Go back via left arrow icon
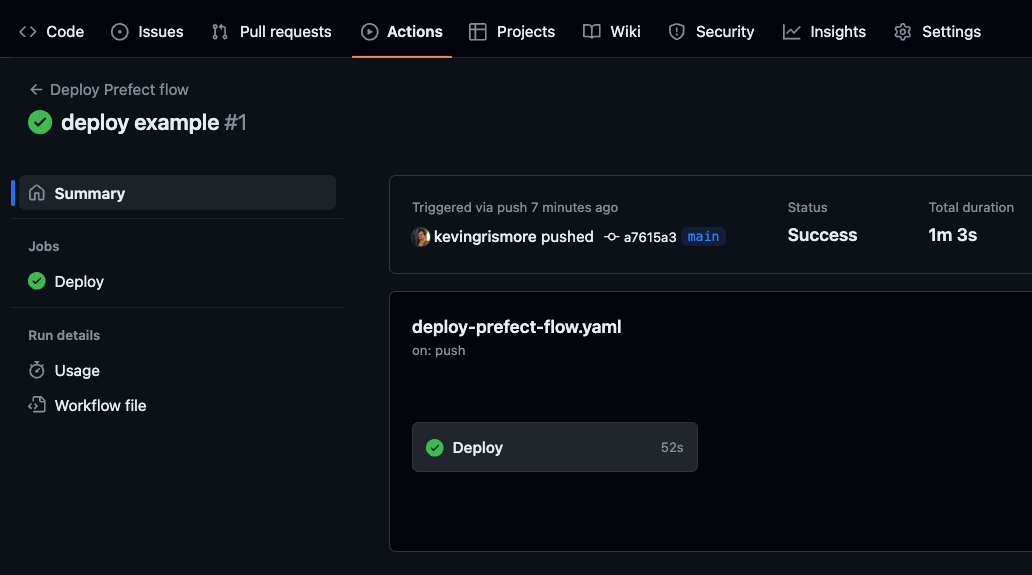The height and width of the screenshot is (575, 1032). tap(36, 89)
